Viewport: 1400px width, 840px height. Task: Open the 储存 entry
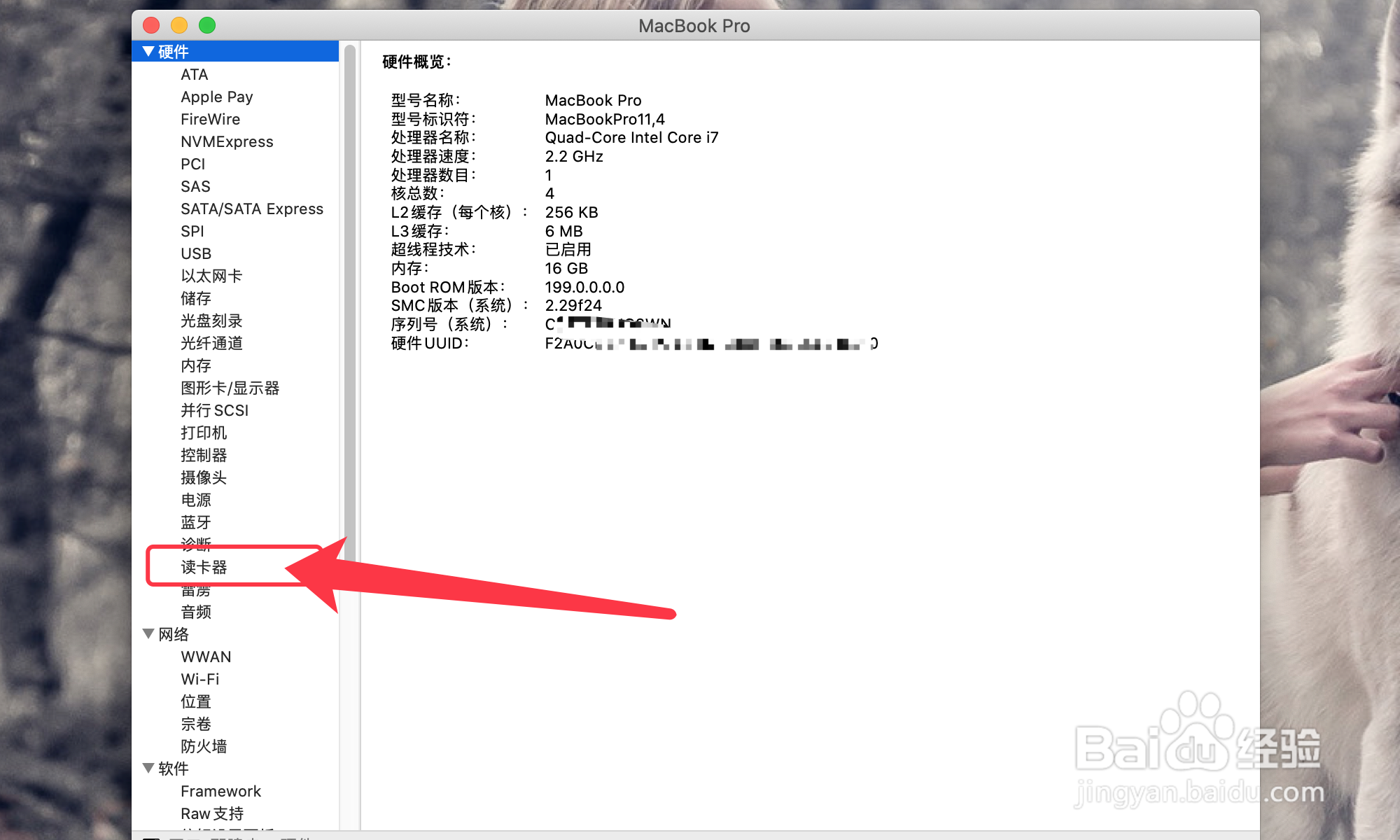pos(196,298)
